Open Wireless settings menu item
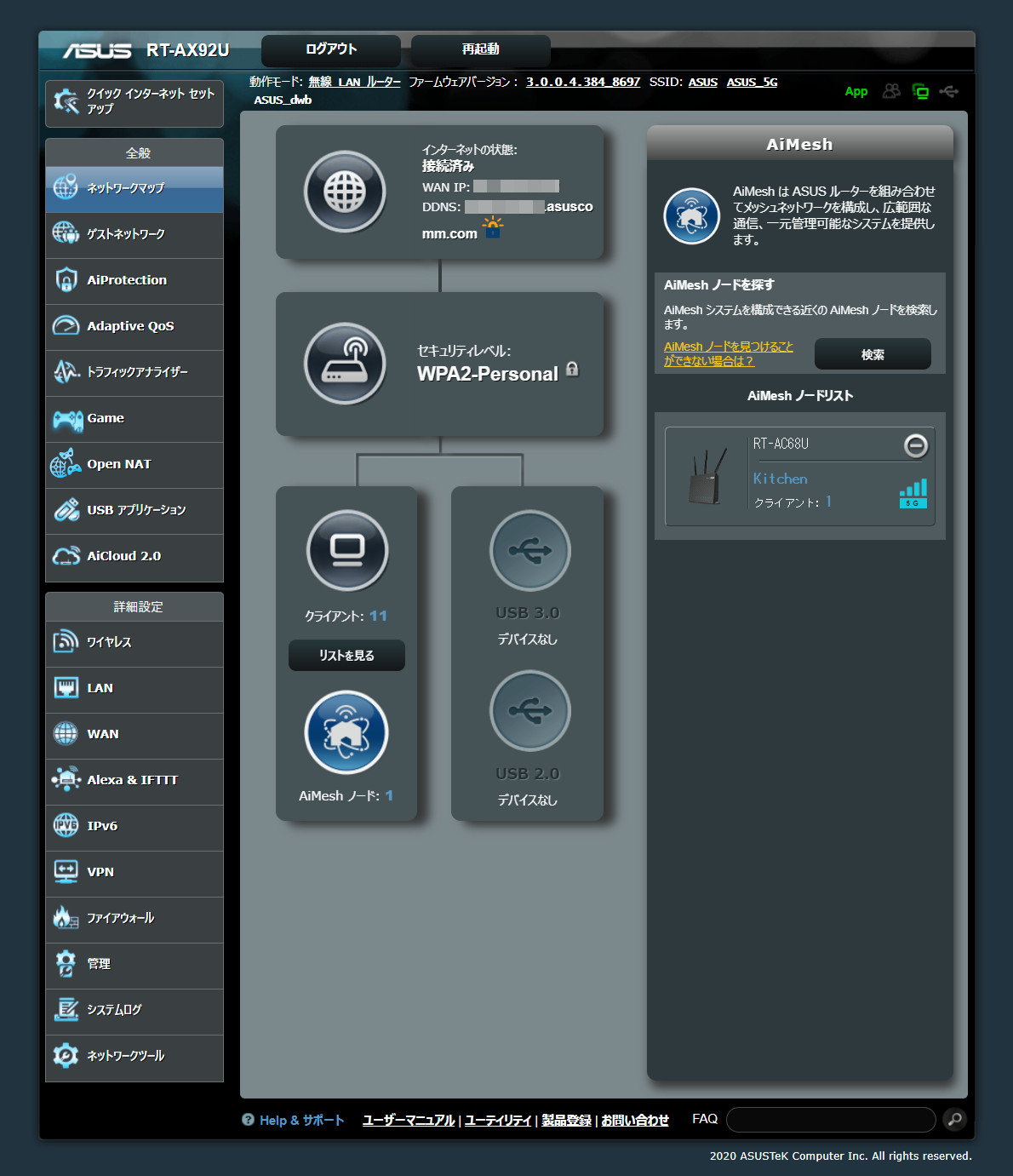 134,642
